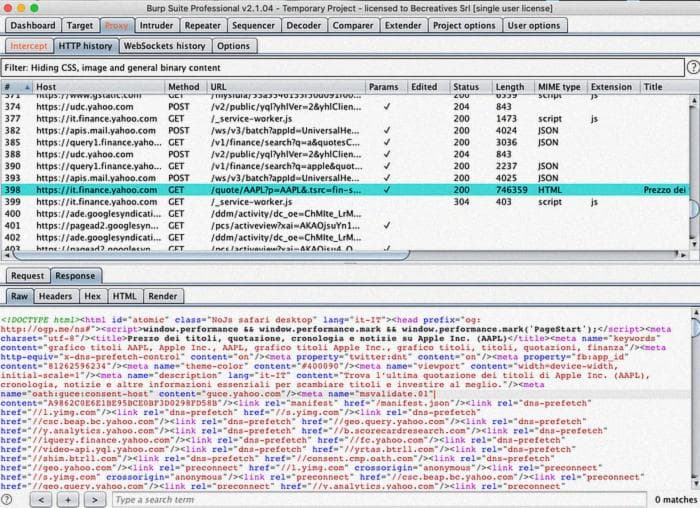700x508 pixels.
Task: Sort by the Params column header
Action: coord(385,87)
